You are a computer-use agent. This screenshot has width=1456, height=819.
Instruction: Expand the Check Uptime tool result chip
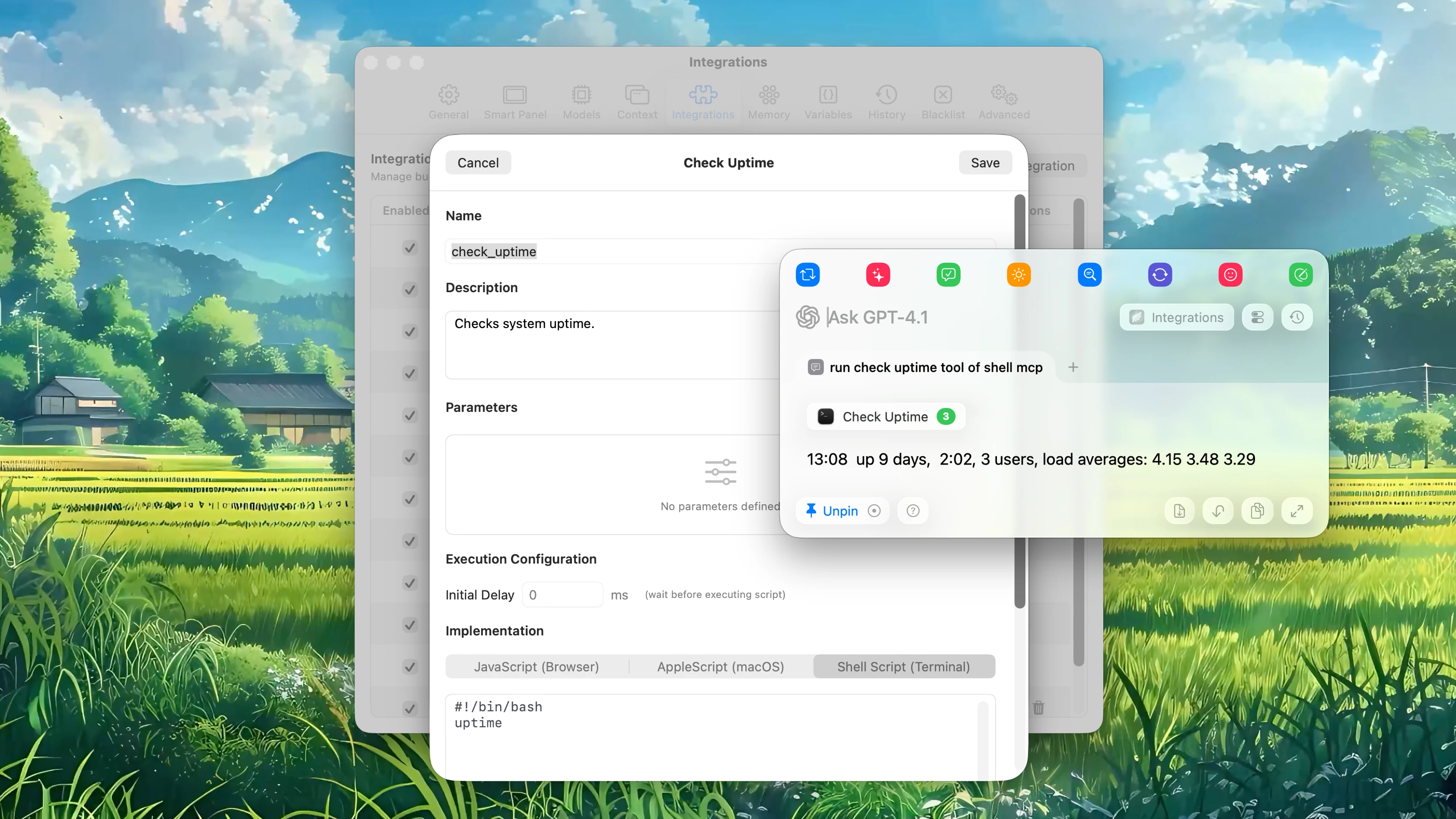click(x=885, y=417)
